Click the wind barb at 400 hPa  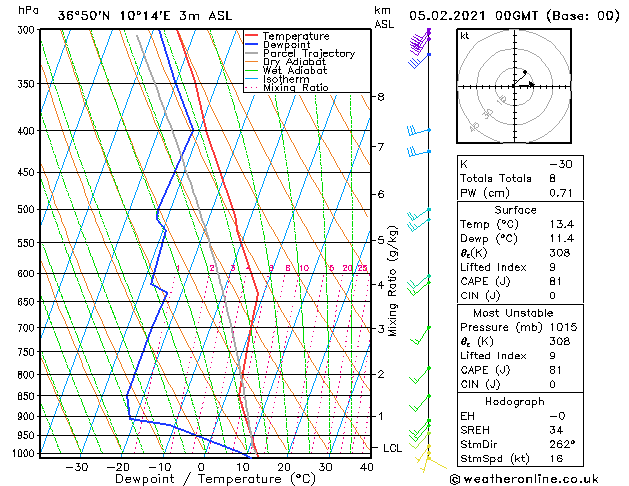point(419,131)
